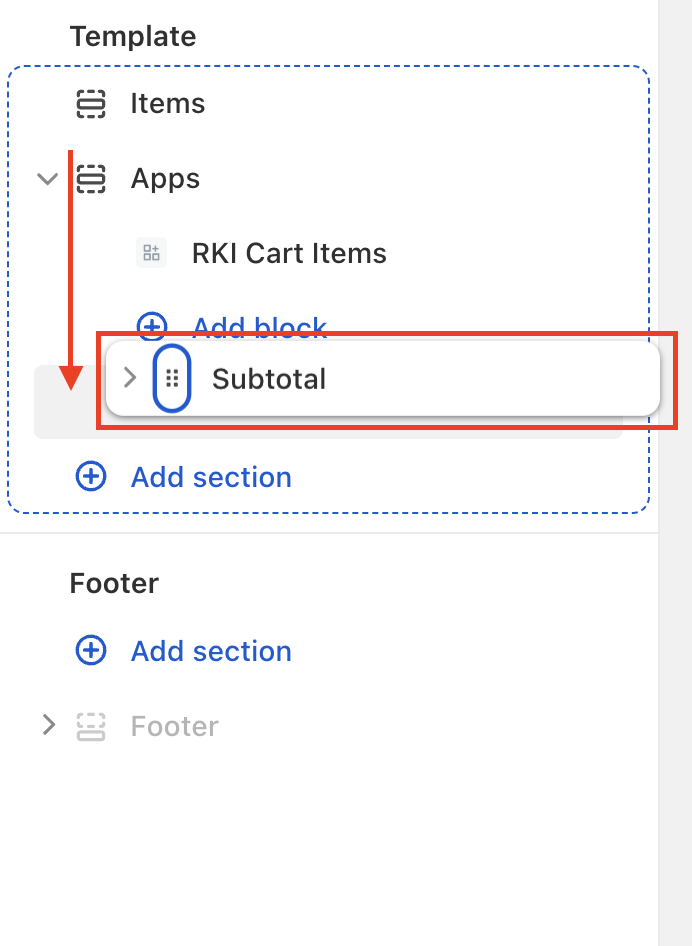Click the Subtotal drag handle icon
Viewport: 692px width, 946px height.
click(x=172, y=379)
